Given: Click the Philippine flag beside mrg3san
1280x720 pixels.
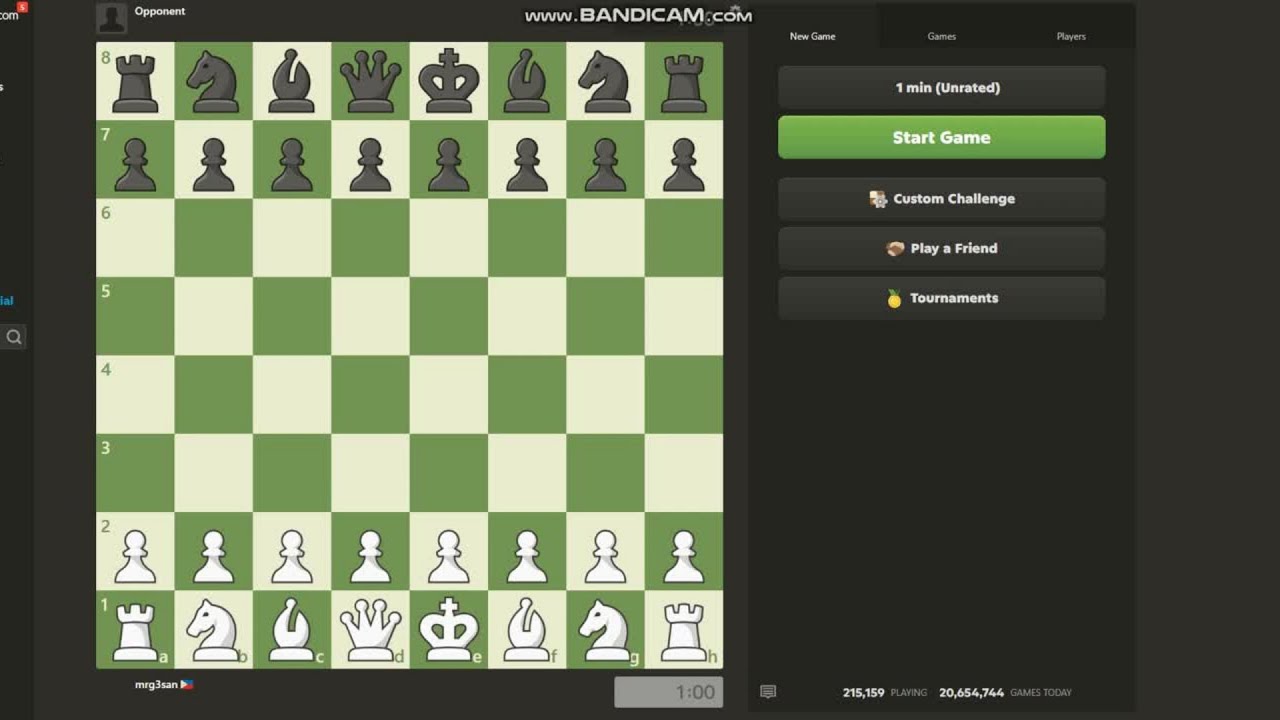Looking at the screenshot, I should coord(187,685).
